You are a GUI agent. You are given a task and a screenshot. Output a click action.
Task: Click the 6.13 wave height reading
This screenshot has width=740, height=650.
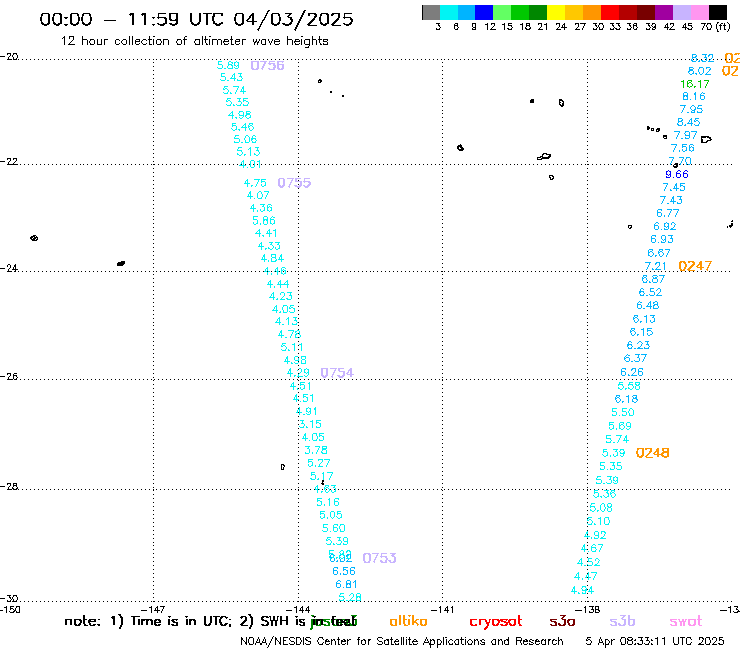tap(644, 319)
